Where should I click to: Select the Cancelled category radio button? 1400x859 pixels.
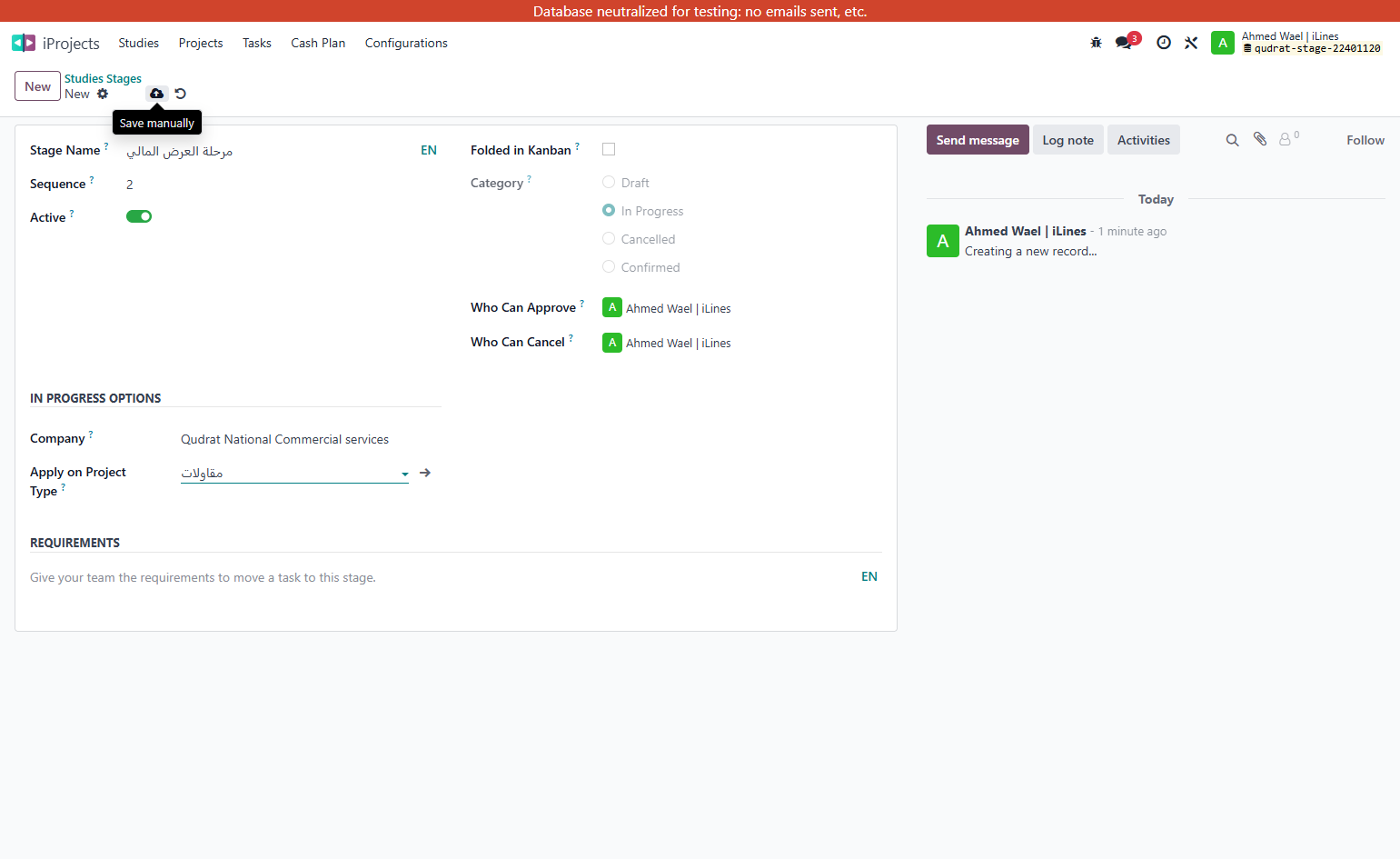[609, 238]
